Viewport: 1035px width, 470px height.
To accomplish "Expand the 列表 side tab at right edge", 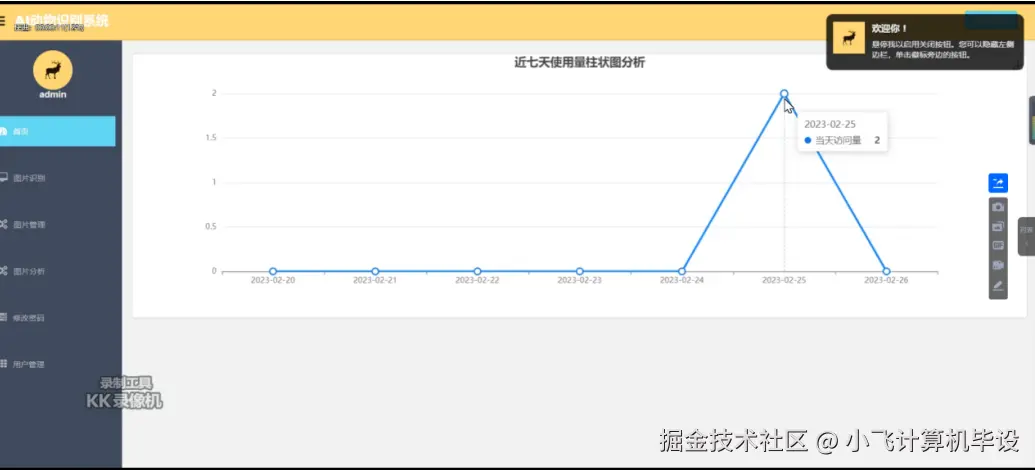I will [x=1026, y=236].
